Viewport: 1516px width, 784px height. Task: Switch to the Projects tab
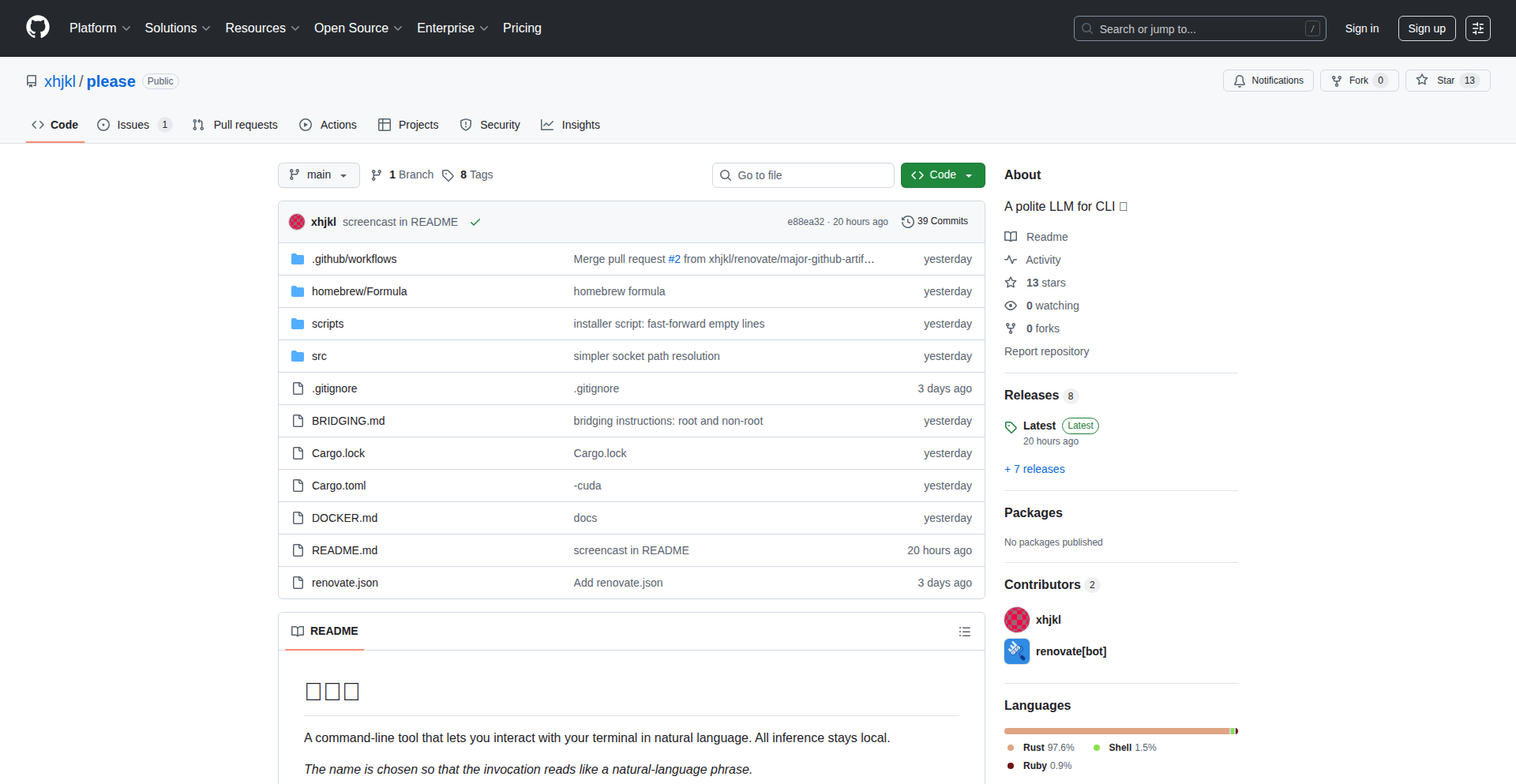click(408, 125)
